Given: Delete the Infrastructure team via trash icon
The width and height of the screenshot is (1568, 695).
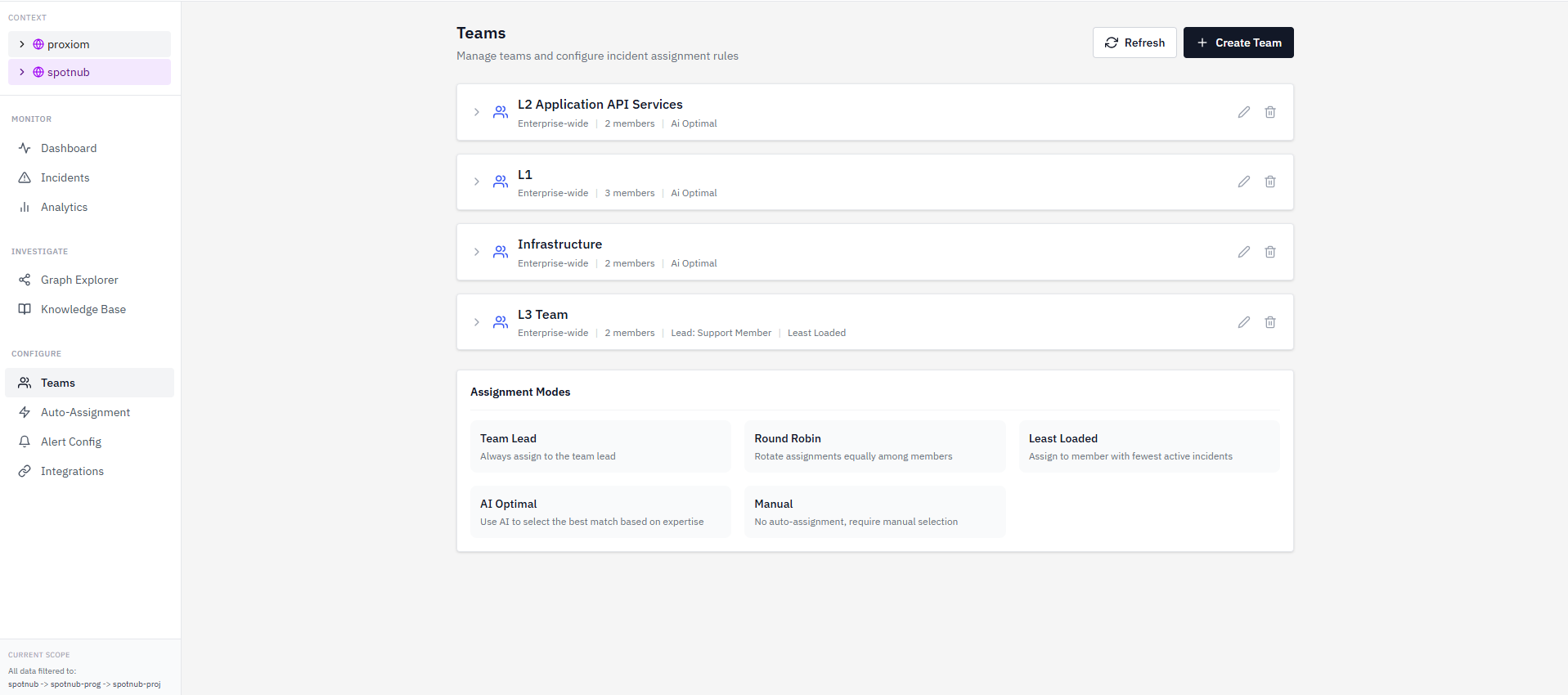Looking at the screenshot, I should click(1269, 252).
